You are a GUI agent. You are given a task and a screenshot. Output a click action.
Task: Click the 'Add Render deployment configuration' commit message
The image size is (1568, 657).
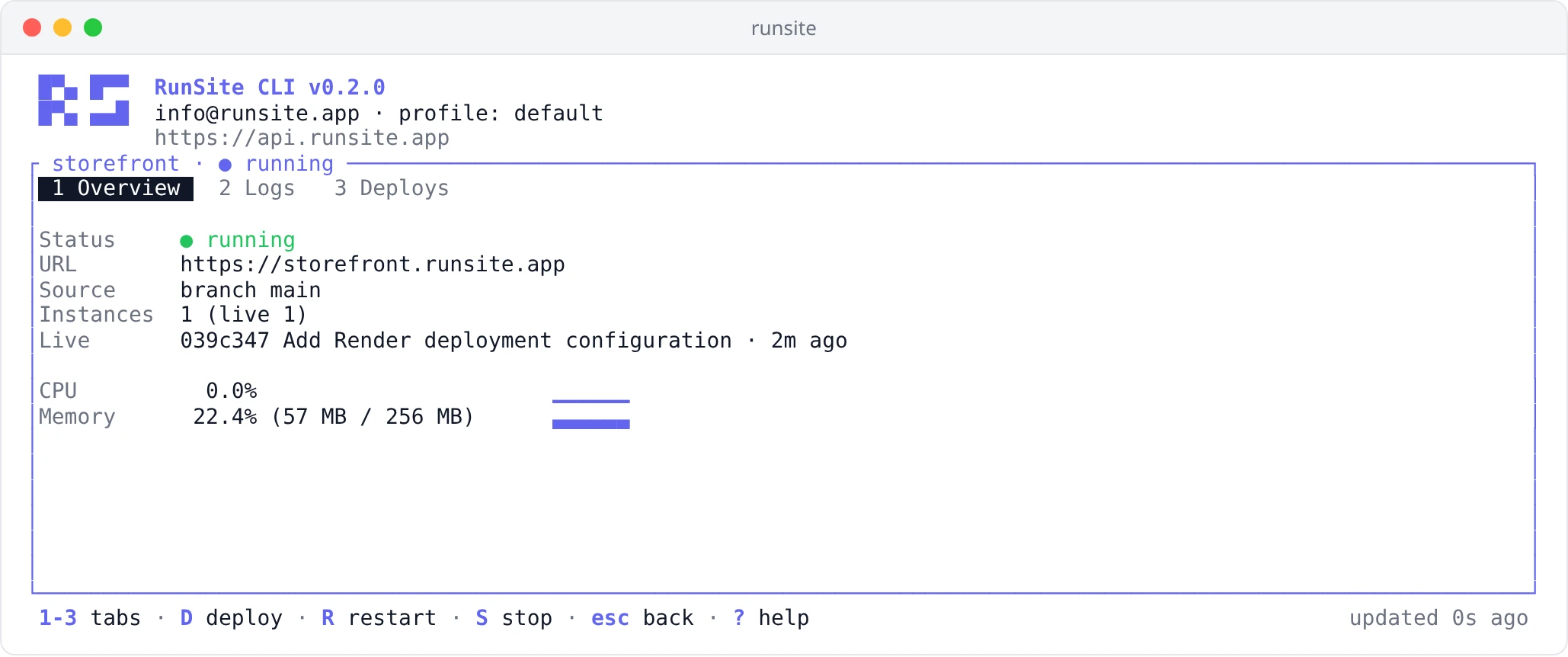point(507,341)
